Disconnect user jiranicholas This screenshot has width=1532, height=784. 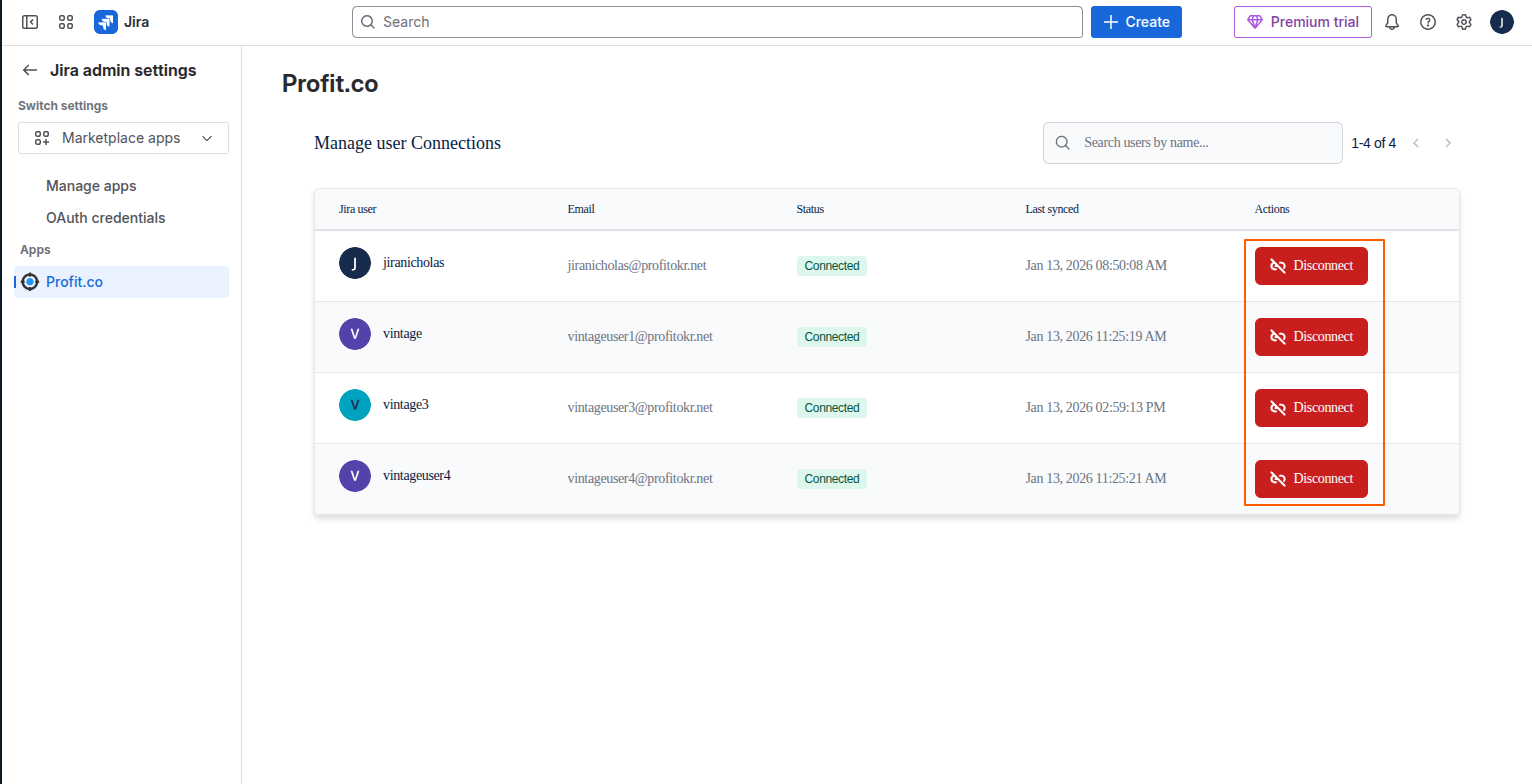pyautogui.click(x=1311, y=266)
